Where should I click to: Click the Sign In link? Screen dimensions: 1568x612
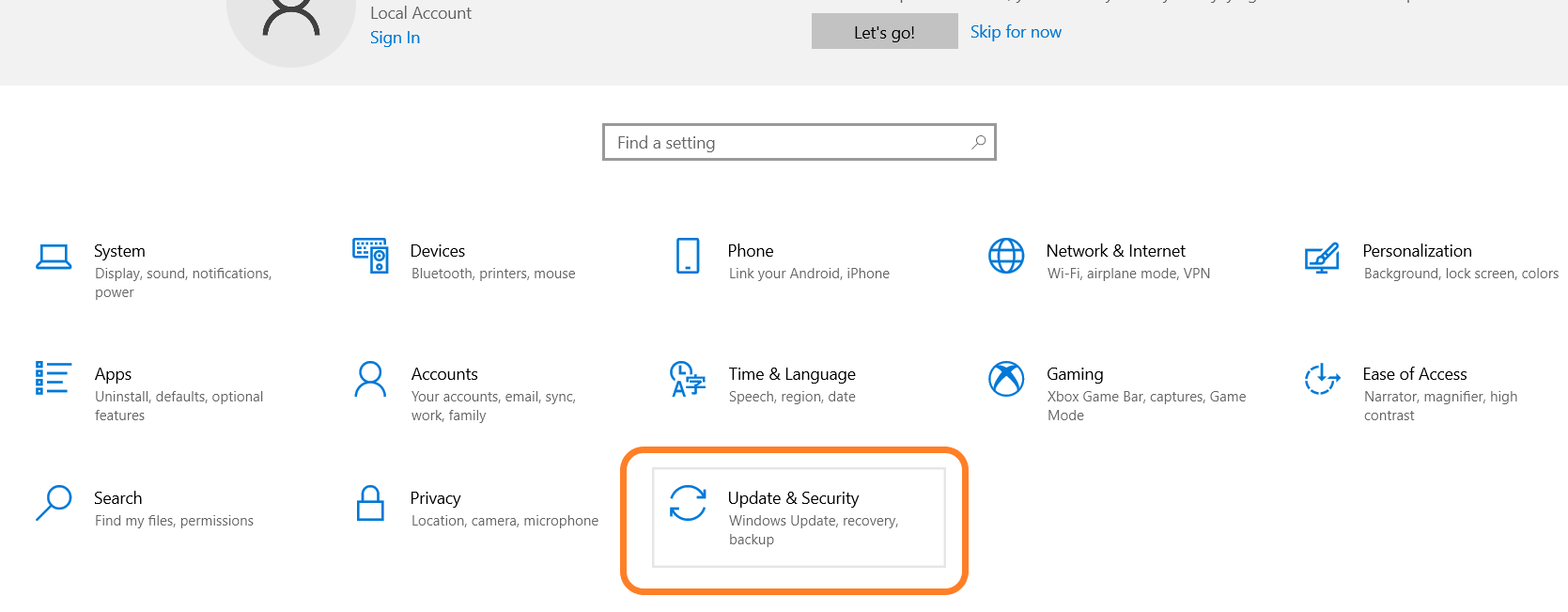coord(395,38)
